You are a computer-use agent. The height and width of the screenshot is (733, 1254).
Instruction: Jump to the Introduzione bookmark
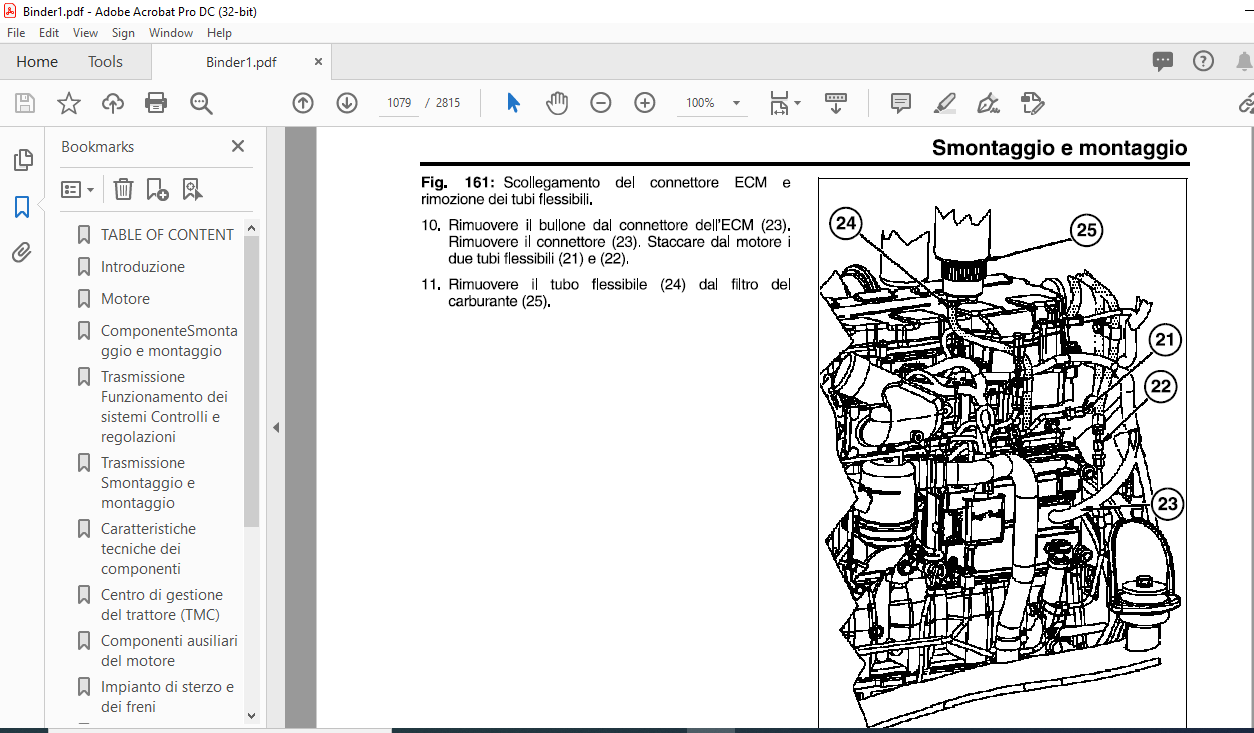(143, 267)
